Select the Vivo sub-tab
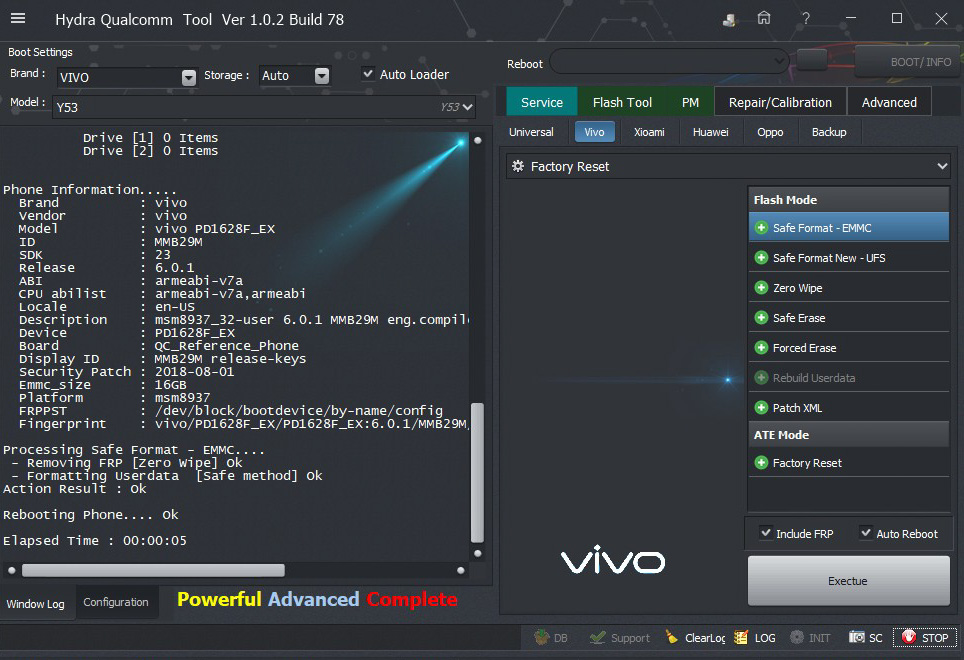 tap(595, 132)
